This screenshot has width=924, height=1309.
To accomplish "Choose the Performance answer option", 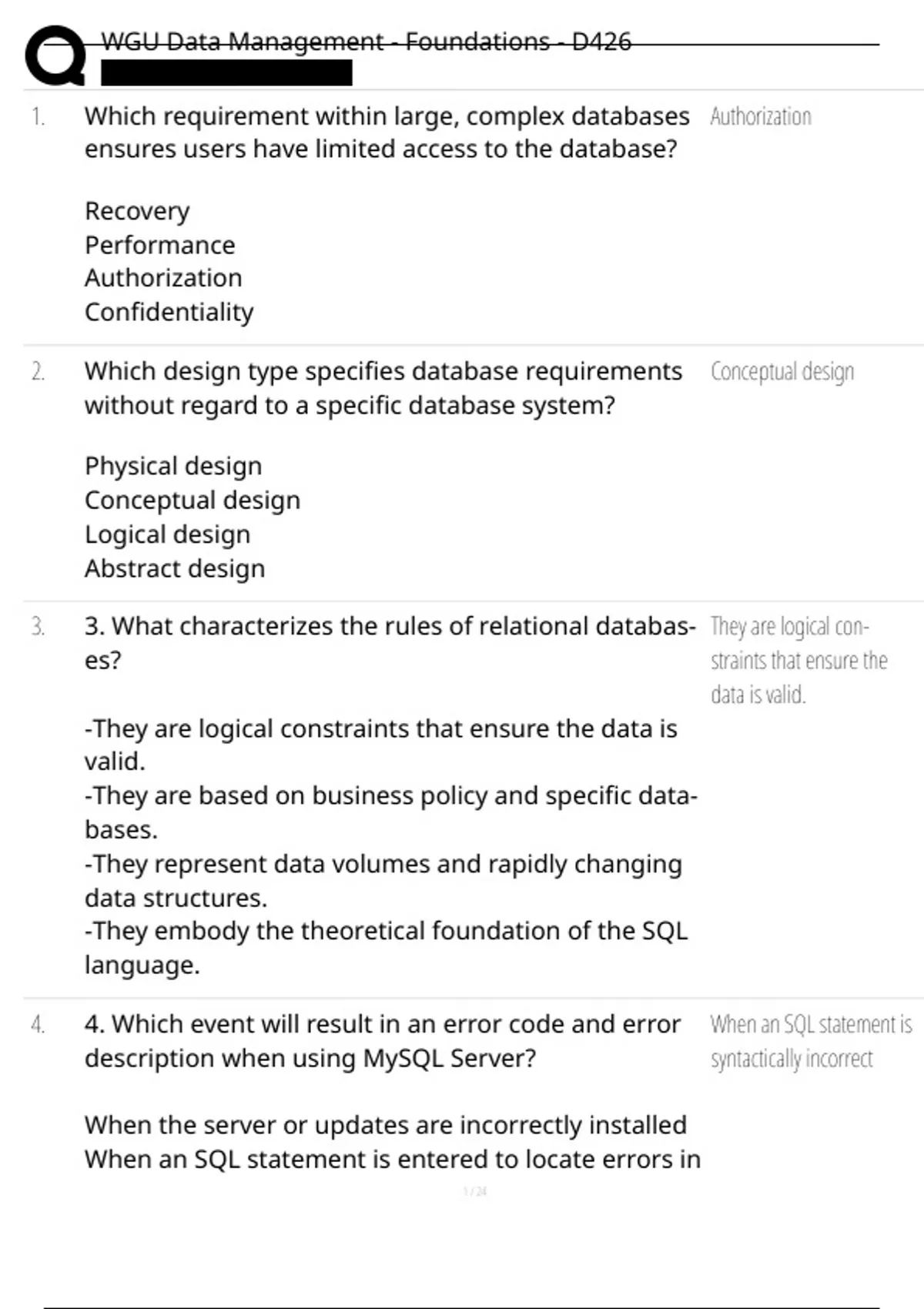I will 160,245.
